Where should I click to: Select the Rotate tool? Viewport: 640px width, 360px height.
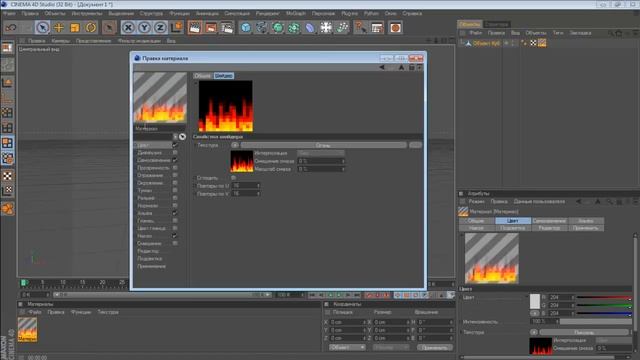tap(91, 27)
